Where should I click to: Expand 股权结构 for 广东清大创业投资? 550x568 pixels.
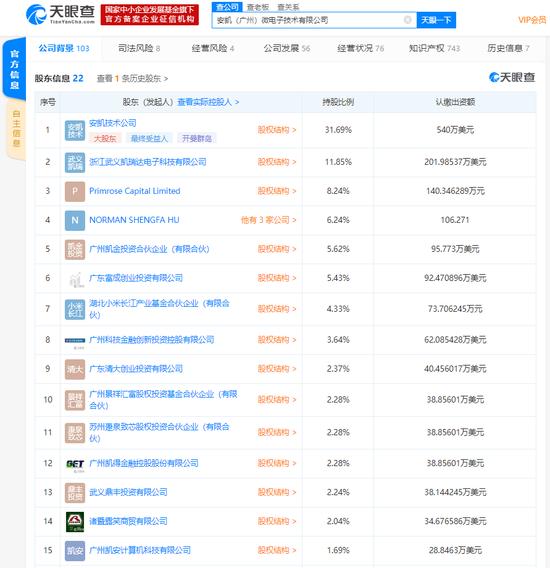pos(277,369)
